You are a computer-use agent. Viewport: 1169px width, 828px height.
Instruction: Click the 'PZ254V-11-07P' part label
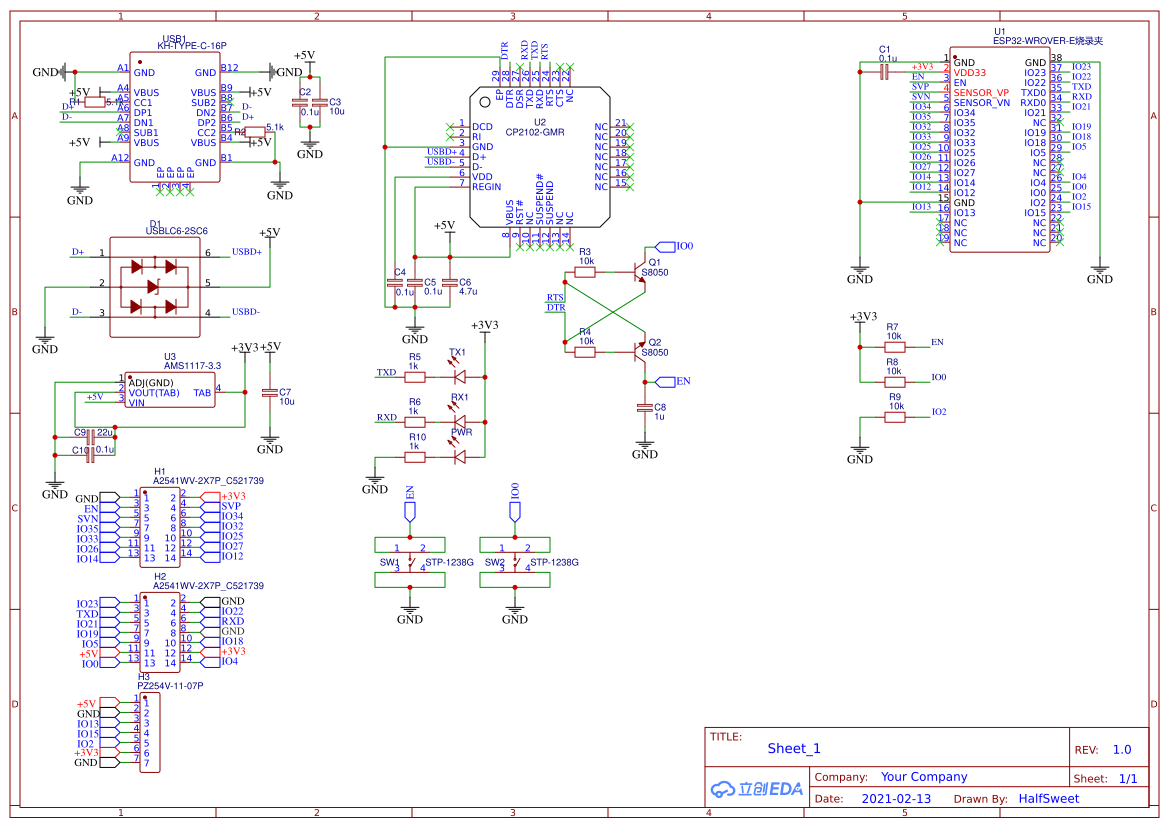tap(170, 686)
